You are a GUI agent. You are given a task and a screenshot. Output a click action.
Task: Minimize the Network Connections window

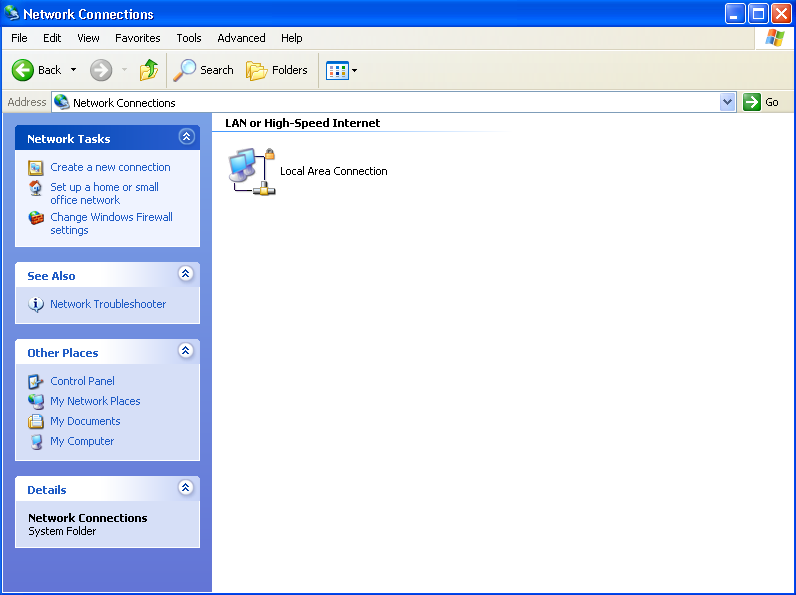coord(735,14)
